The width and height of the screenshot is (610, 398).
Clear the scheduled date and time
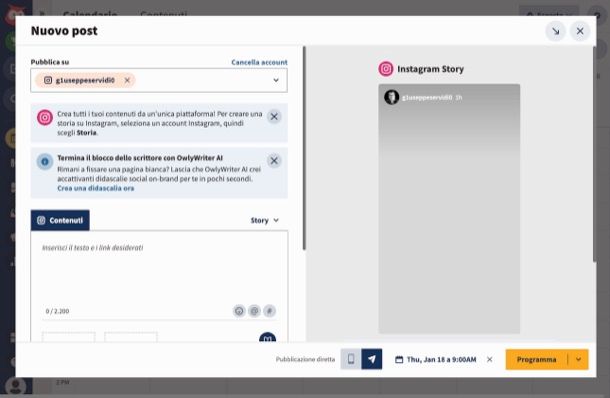click(x=490, y=359)
